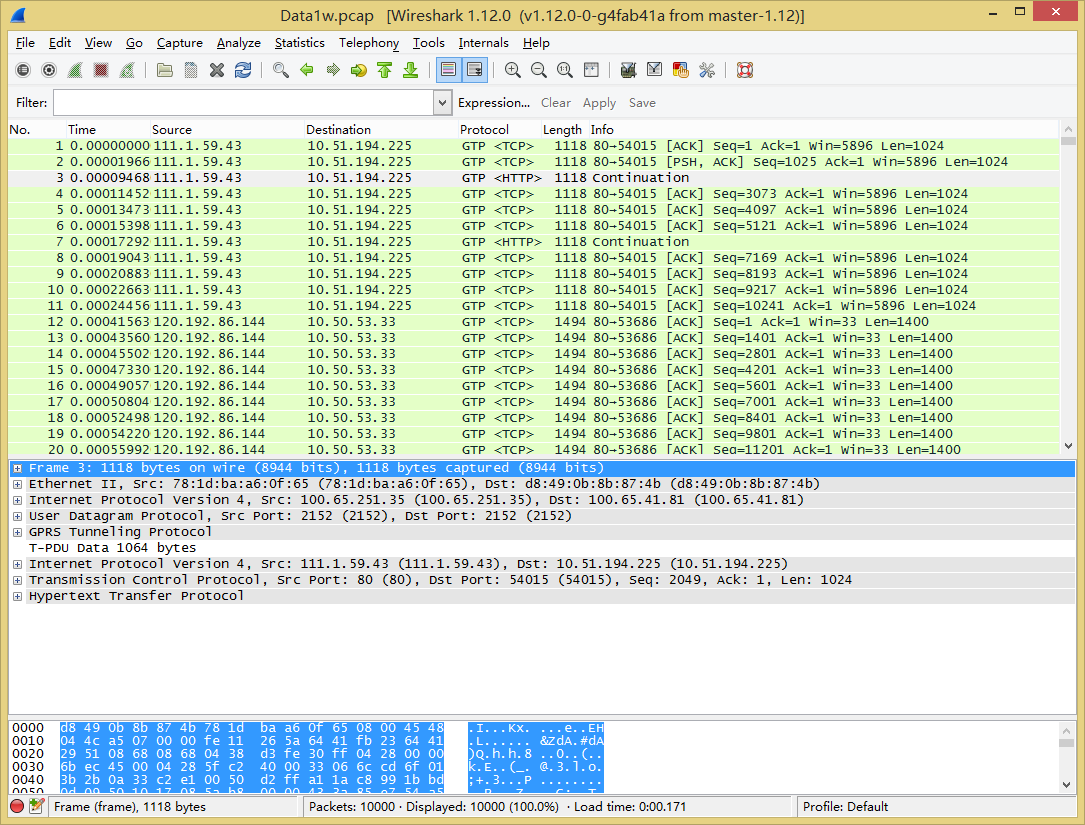Jump to the last packet
The width and height of the screenshot is (1085, 825).
[x=410, y=70]
